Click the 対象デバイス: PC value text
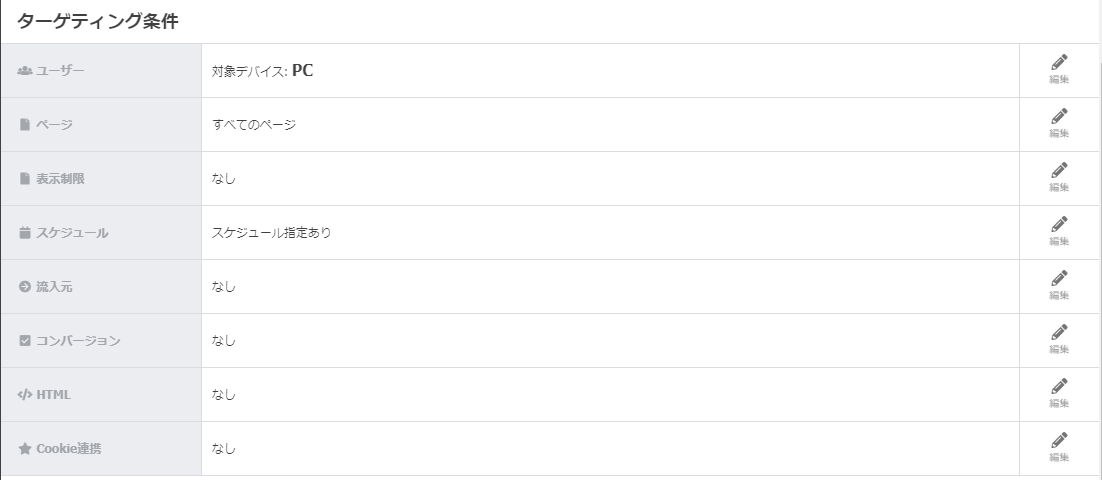This screenshot has height=480, width=1102. point(262,71)
